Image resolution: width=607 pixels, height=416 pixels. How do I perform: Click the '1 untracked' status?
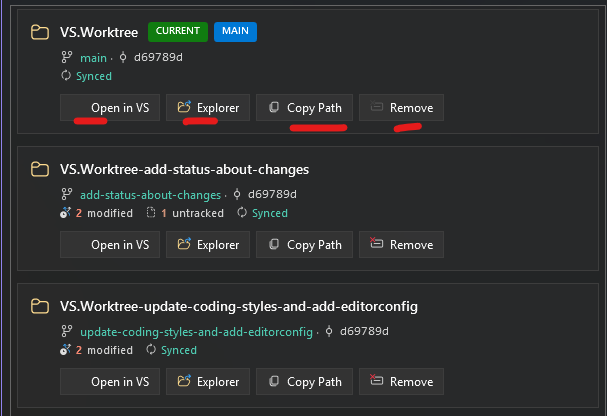pyautogui.click(x=192, y=213)
